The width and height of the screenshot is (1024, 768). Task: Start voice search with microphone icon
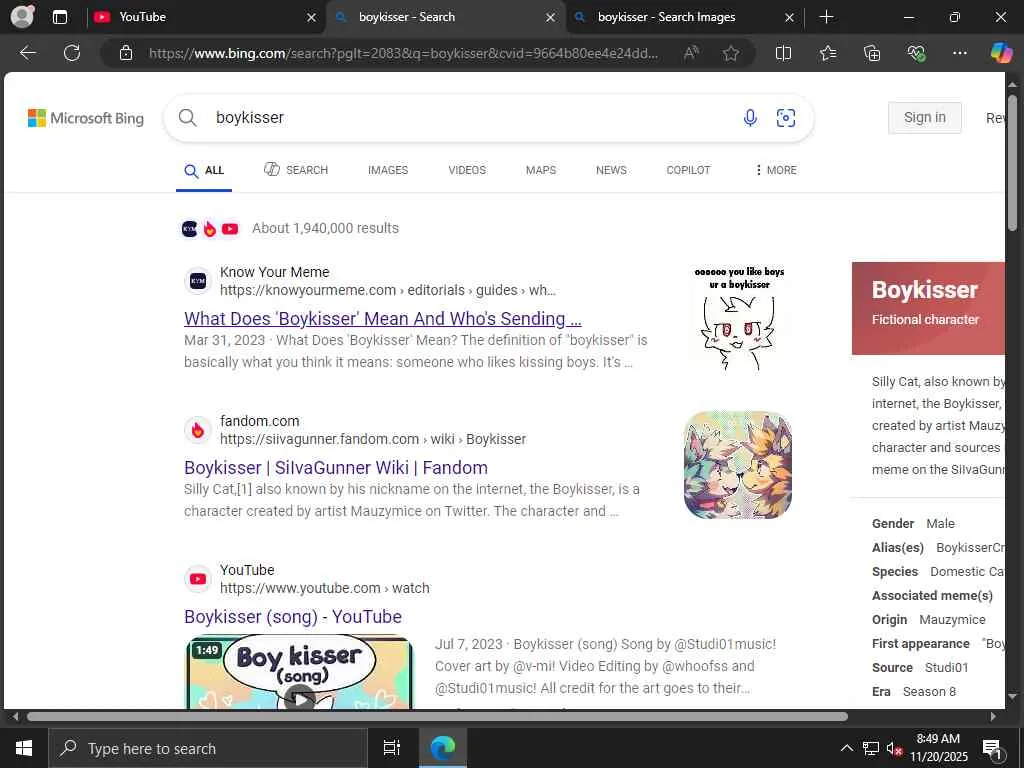750,118
